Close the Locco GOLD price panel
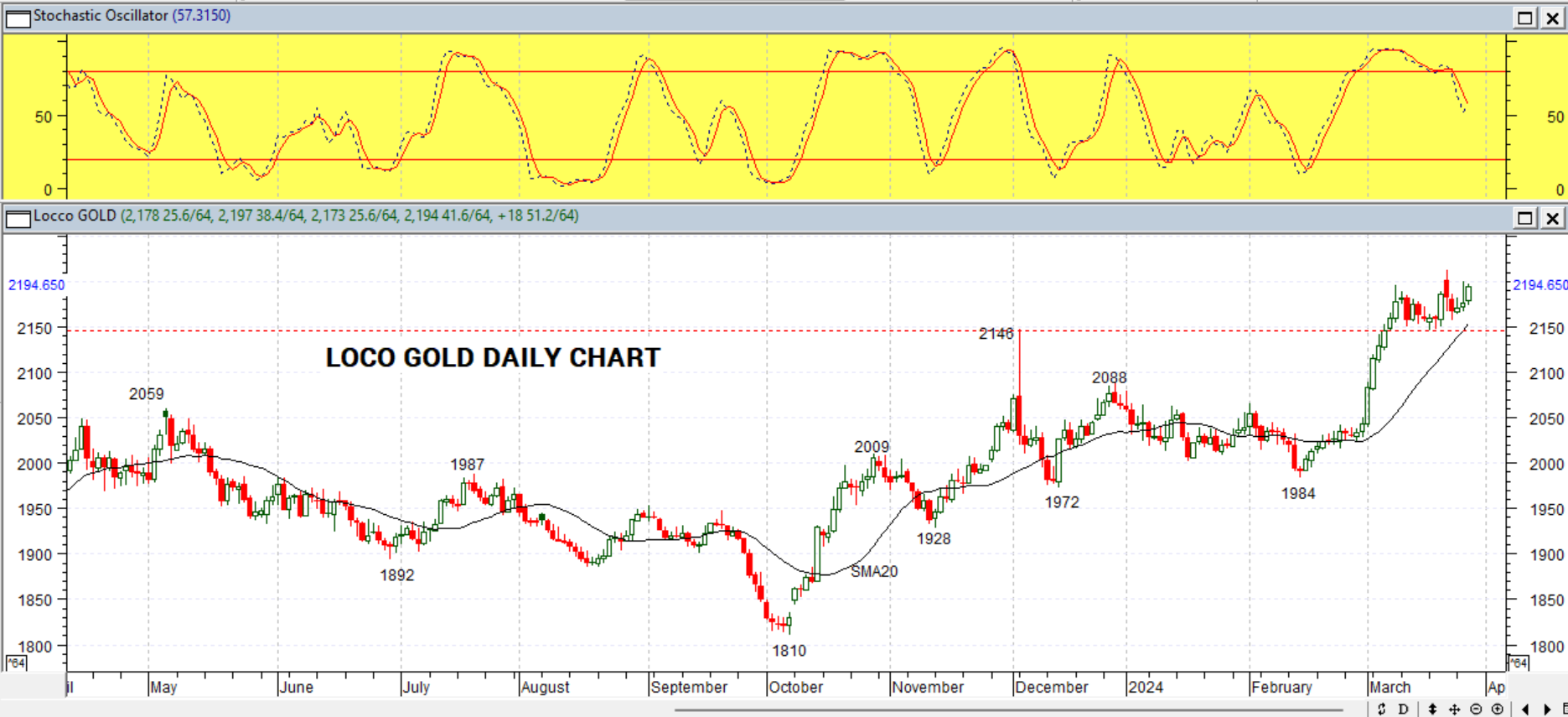This screenshot has height=717, width=1568. click(x=1551, y=218)
